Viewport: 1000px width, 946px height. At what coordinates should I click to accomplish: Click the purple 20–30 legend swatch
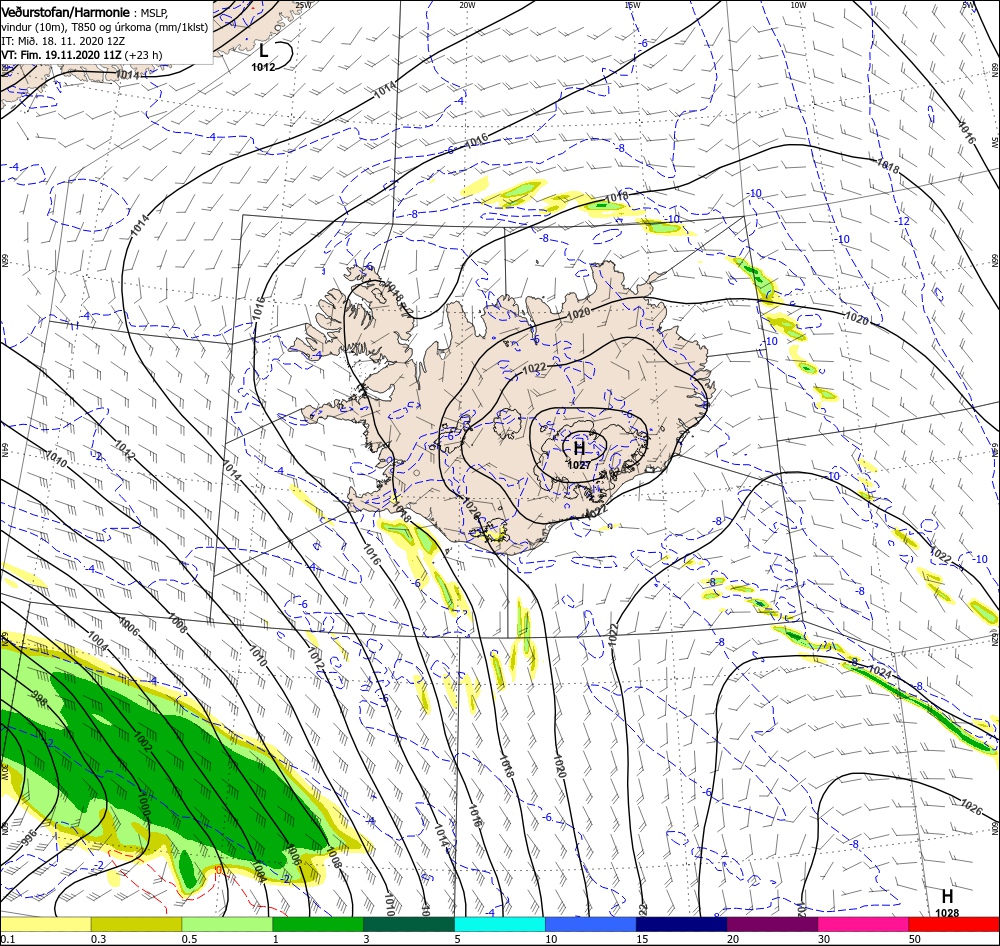[772, 924]
